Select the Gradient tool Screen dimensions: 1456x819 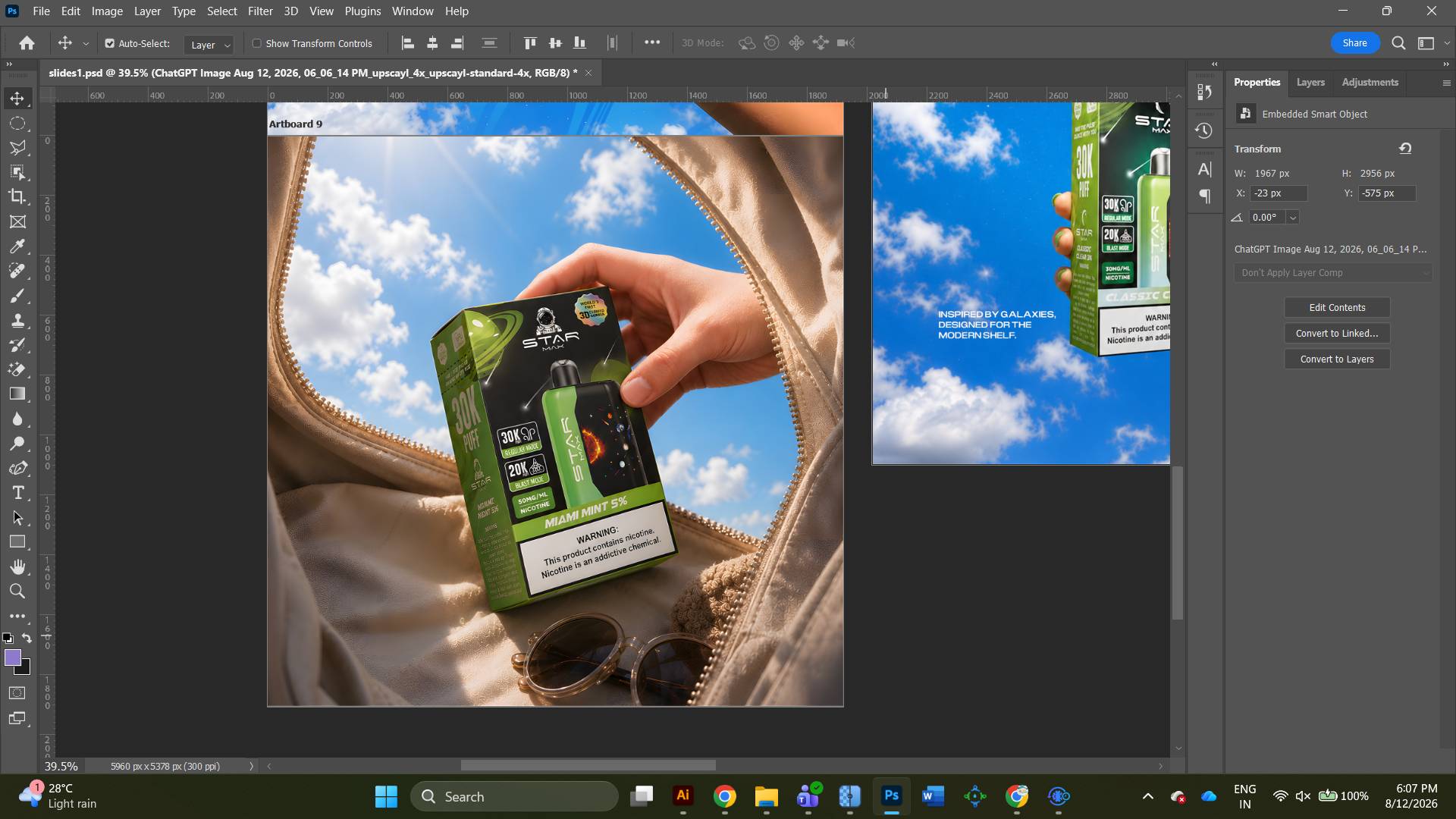pyautogui.click(x=17, y=394)
